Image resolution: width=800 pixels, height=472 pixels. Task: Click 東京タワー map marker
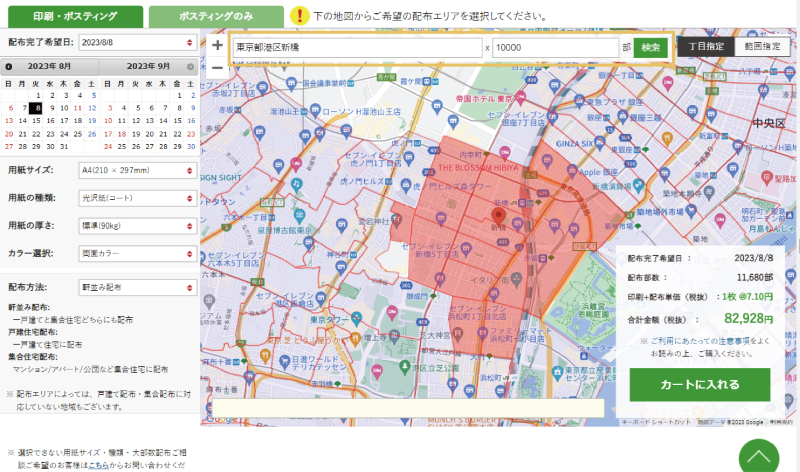point(357,320)
